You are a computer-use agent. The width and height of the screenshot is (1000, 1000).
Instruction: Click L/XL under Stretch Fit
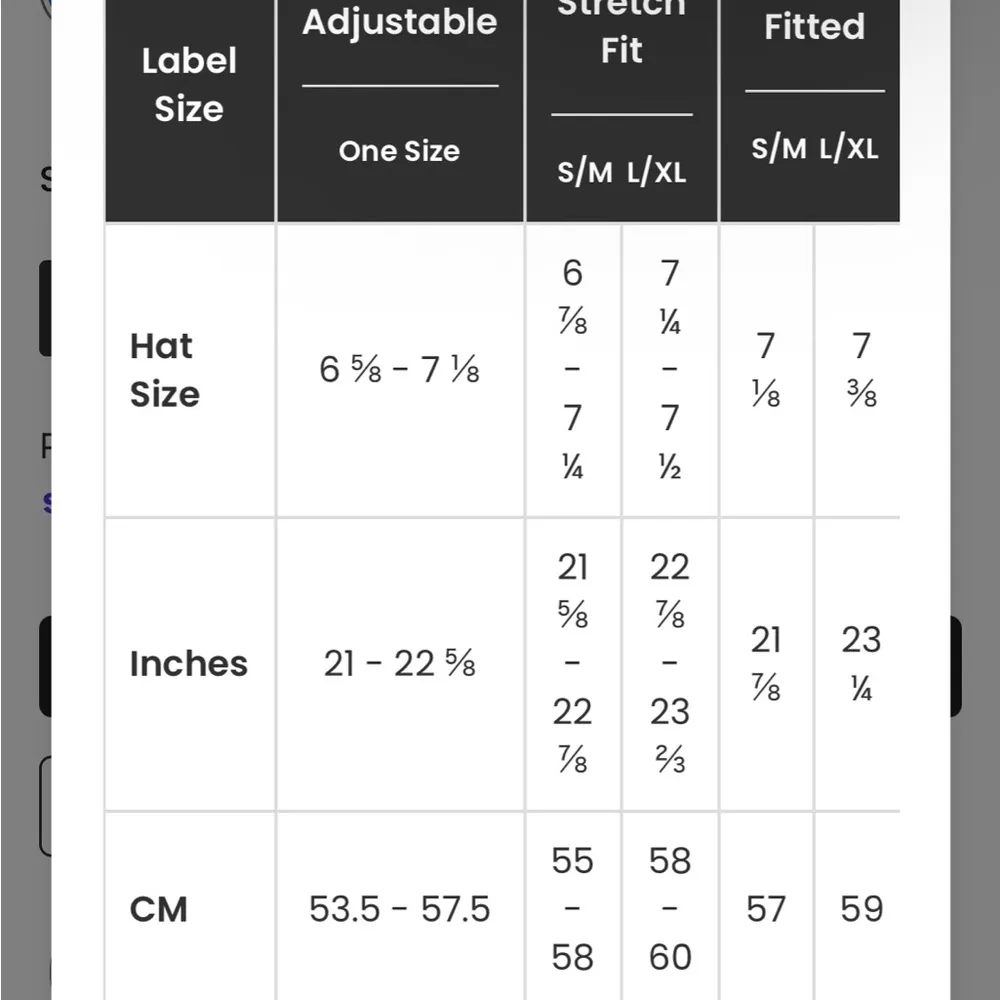[x=657, y=172]
